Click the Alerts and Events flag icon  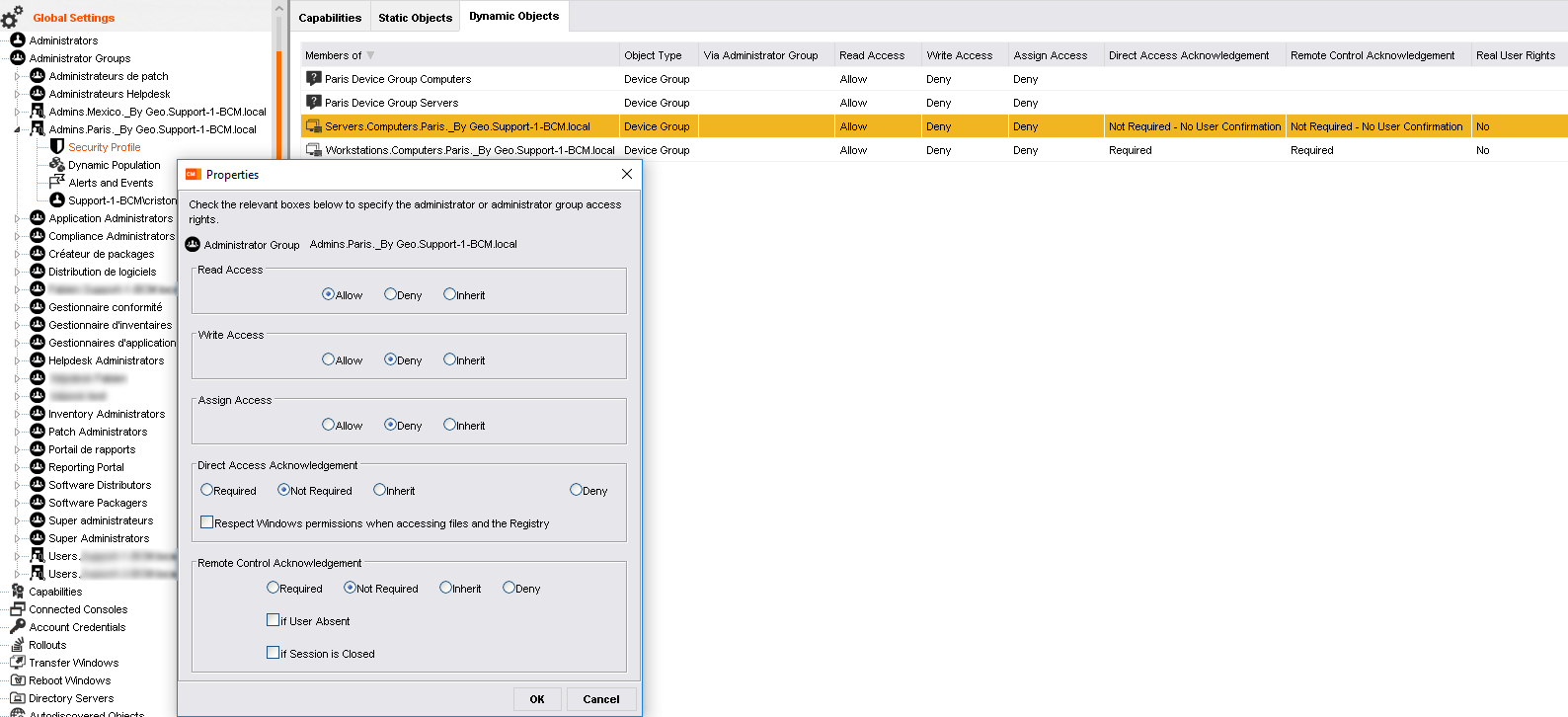click(57, 183)
